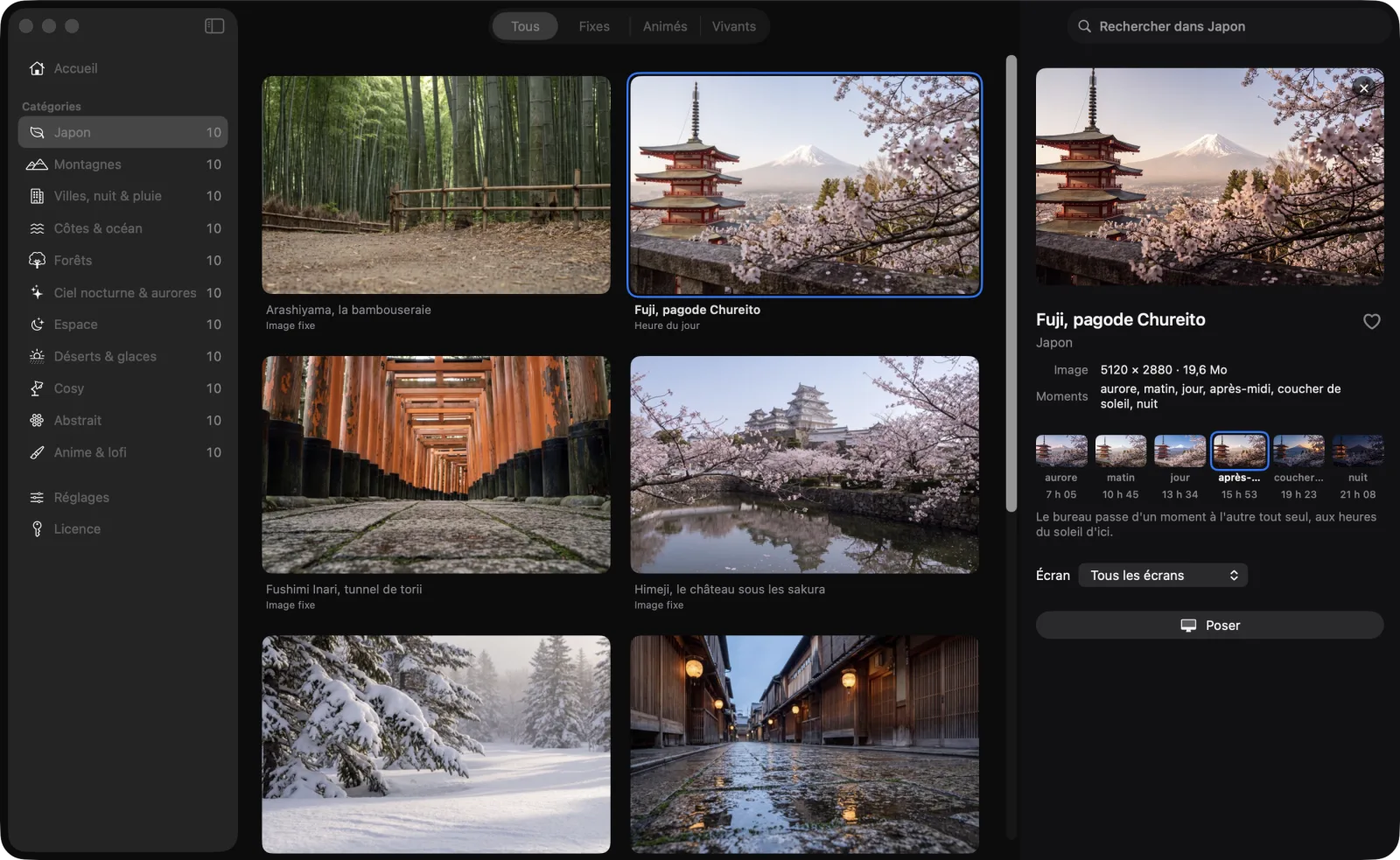Switch to the Fixes filter tab

pyautogui.click(x=594, y=26)
